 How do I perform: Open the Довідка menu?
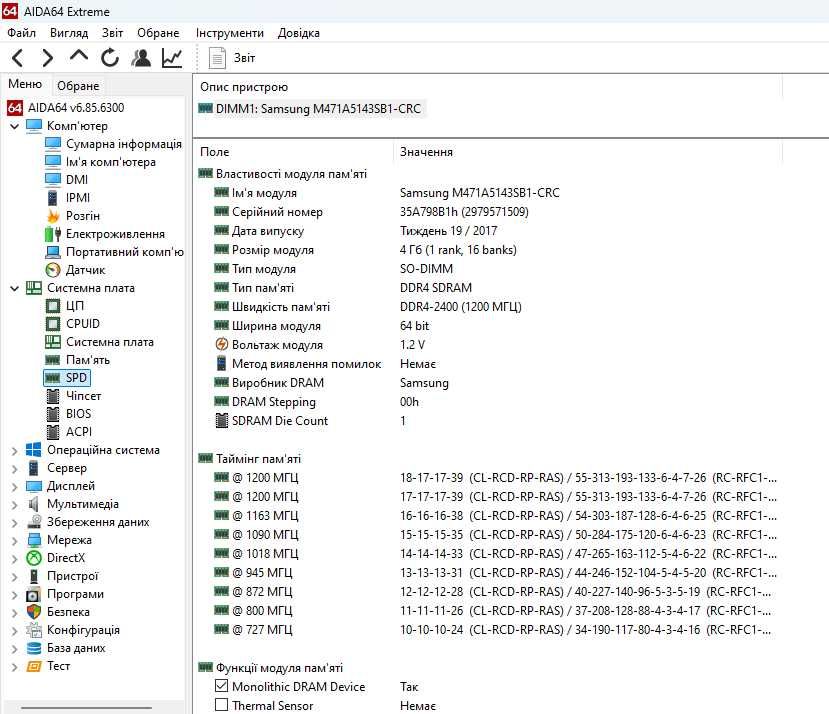click(x=299, y=33)
